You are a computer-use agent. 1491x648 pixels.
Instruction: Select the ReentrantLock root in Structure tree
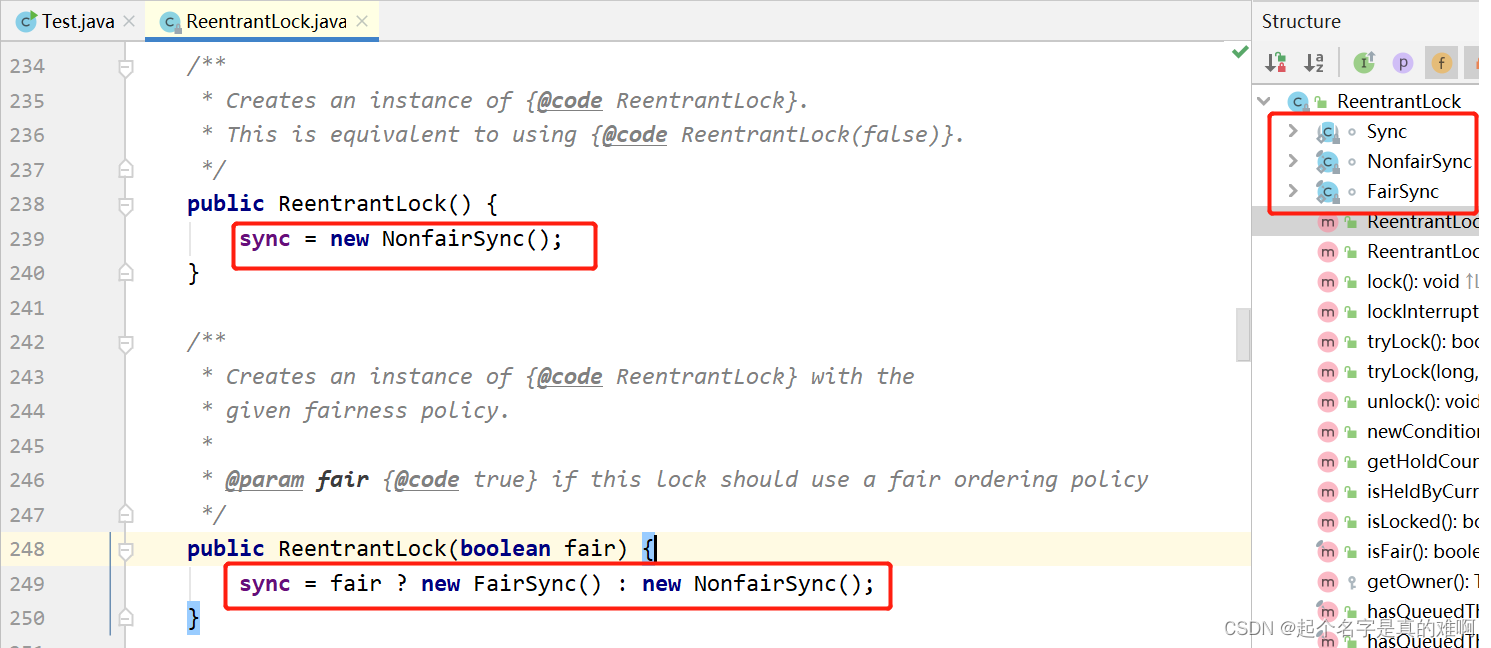coord(1399,101)
